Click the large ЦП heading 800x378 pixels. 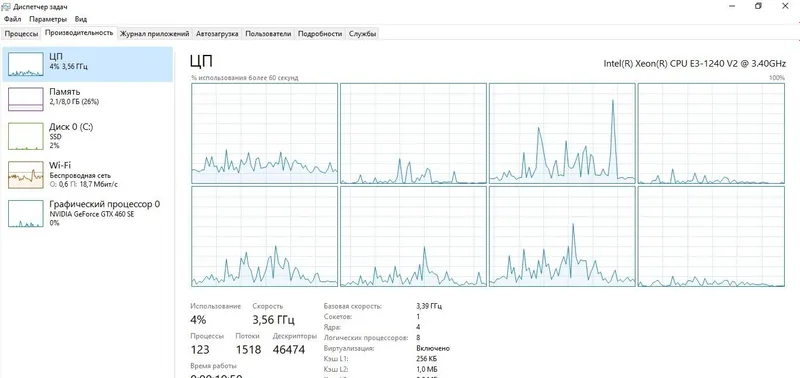point(201,61)
